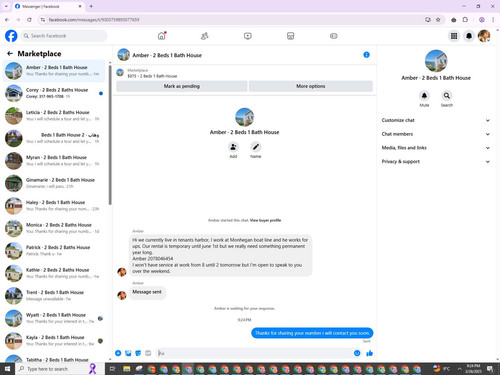
Task: Open the Windows notification center icon
Action: [490, 369]
